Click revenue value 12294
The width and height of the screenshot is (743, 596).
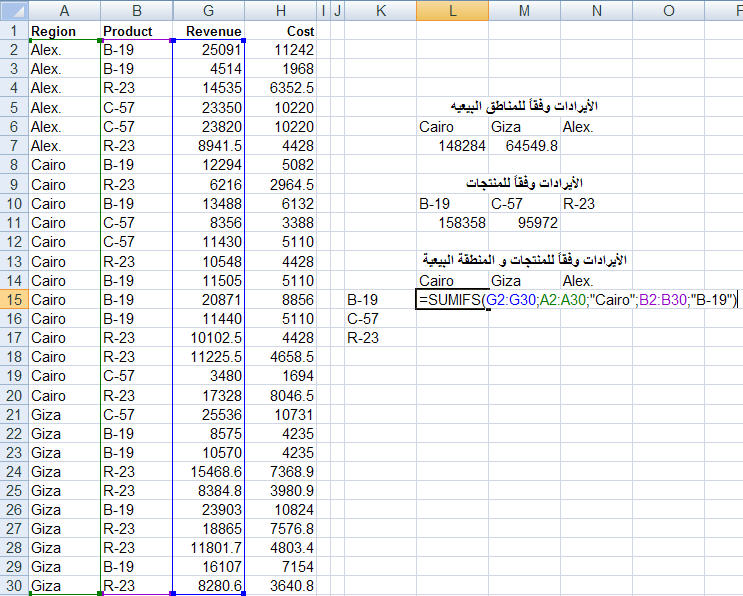point(221,165)
